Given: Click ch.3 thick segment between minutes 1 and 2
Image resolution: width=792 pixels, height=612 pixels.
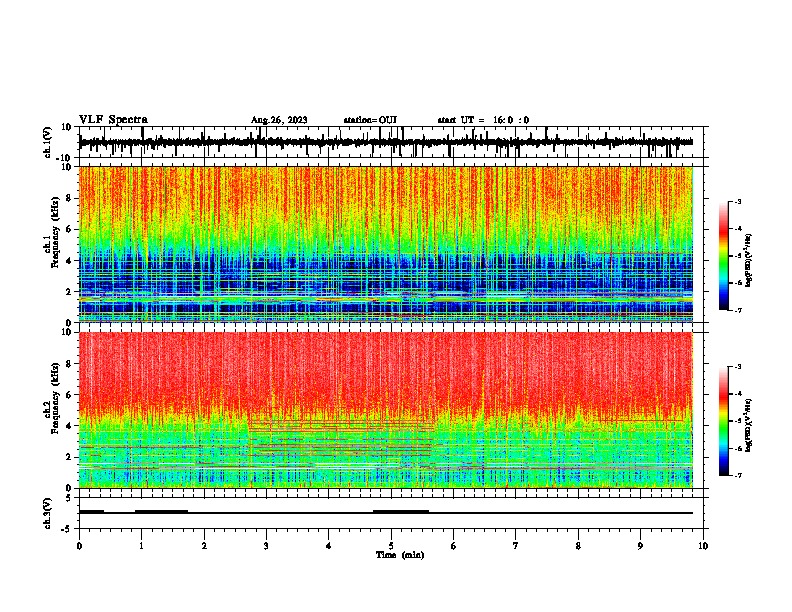Looking at the screenshot, I should 162,512.
